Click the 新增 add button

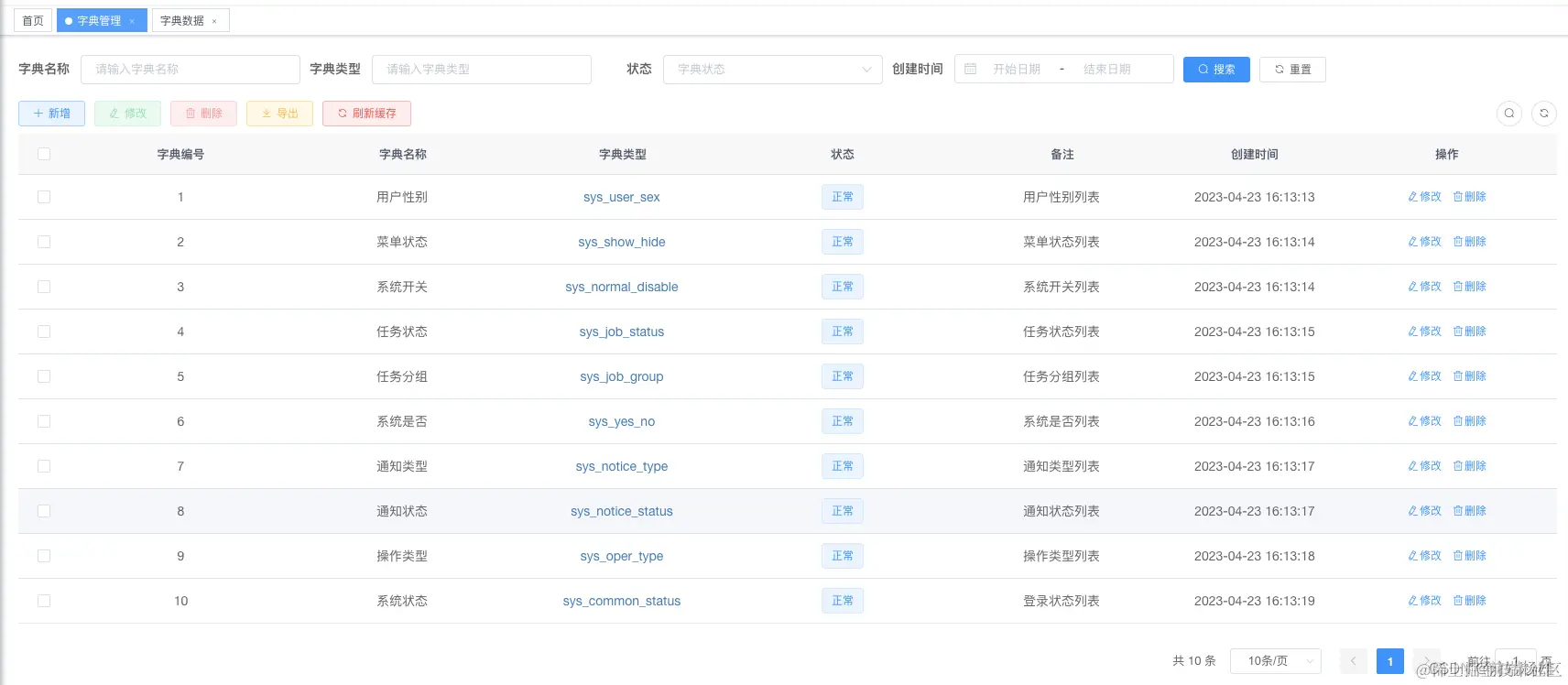[51, 114]
